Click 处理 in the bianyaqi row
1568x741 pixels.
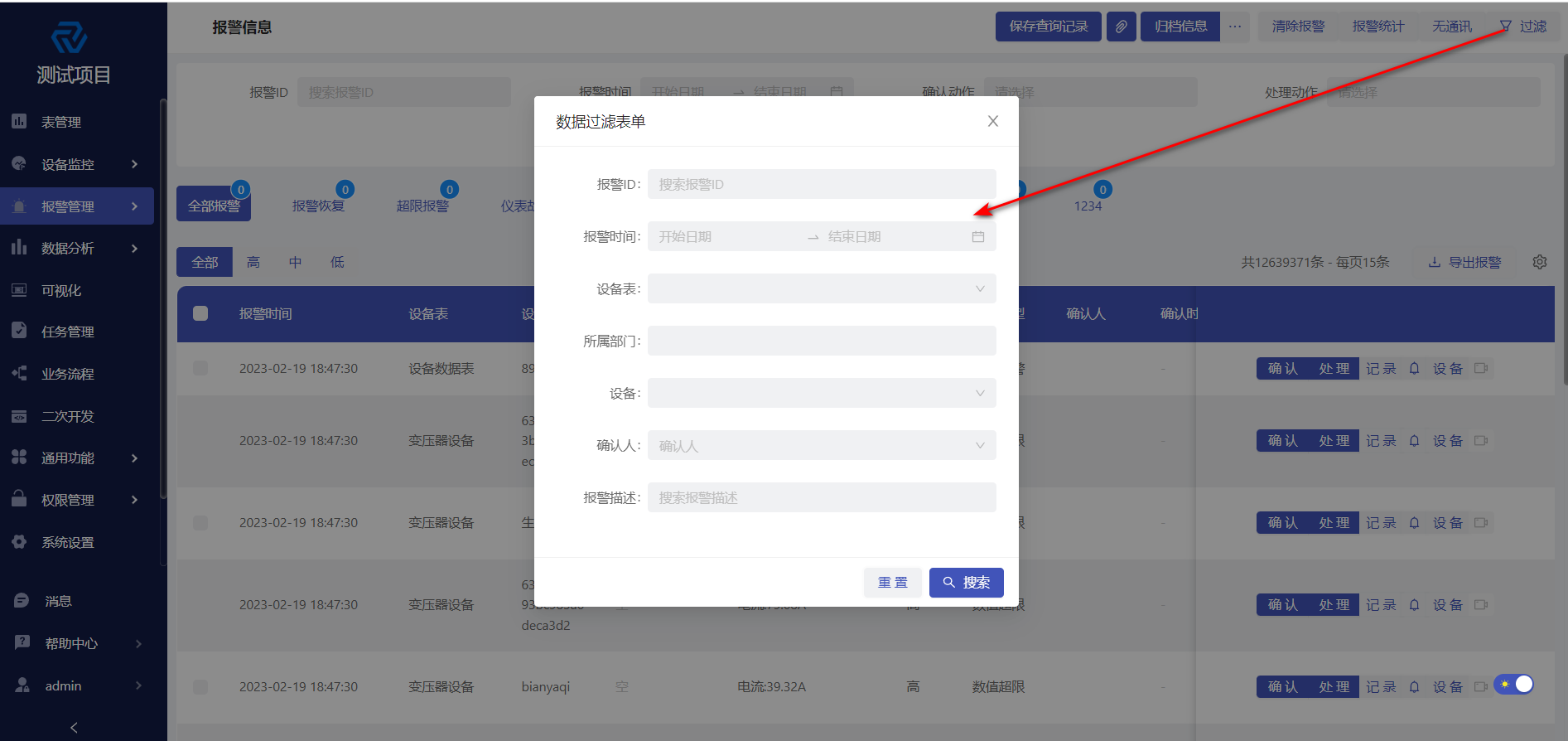click(1334, 687)
